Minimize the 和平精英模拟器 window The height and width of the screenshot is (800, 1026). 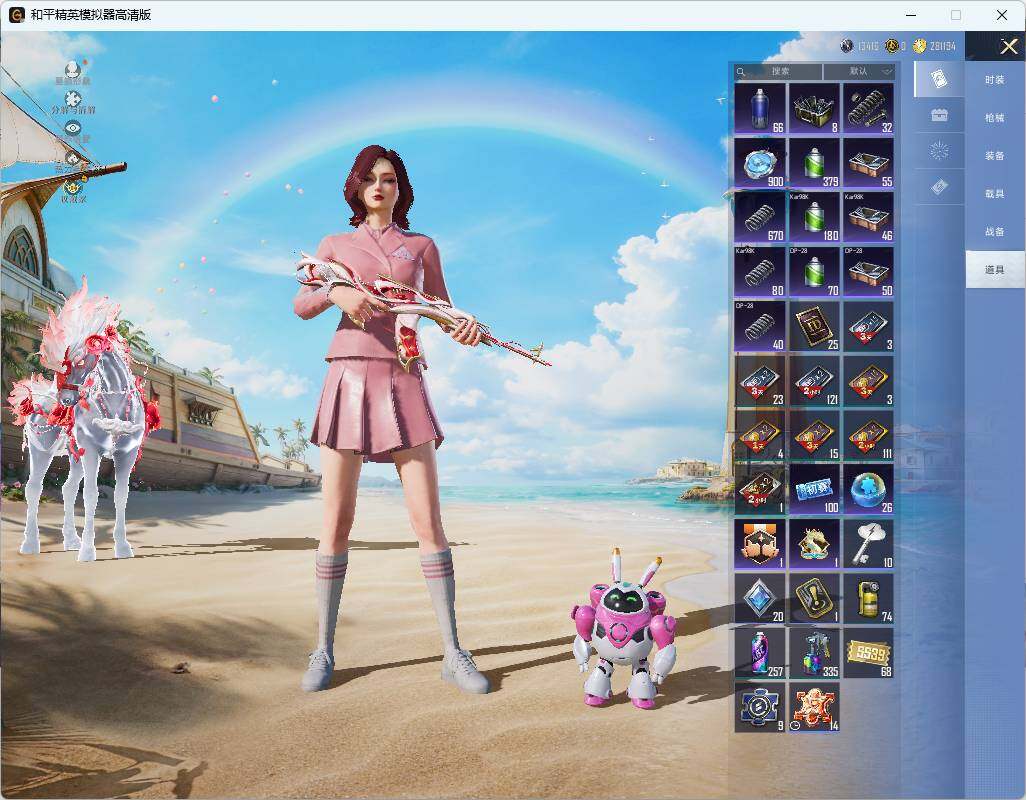click(911, 14)
